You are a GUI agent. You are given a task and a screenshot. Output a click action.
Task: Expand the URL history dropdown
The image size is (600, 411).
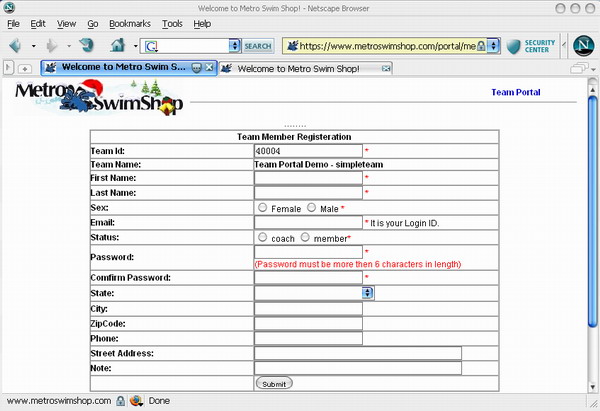coord(493,46)
